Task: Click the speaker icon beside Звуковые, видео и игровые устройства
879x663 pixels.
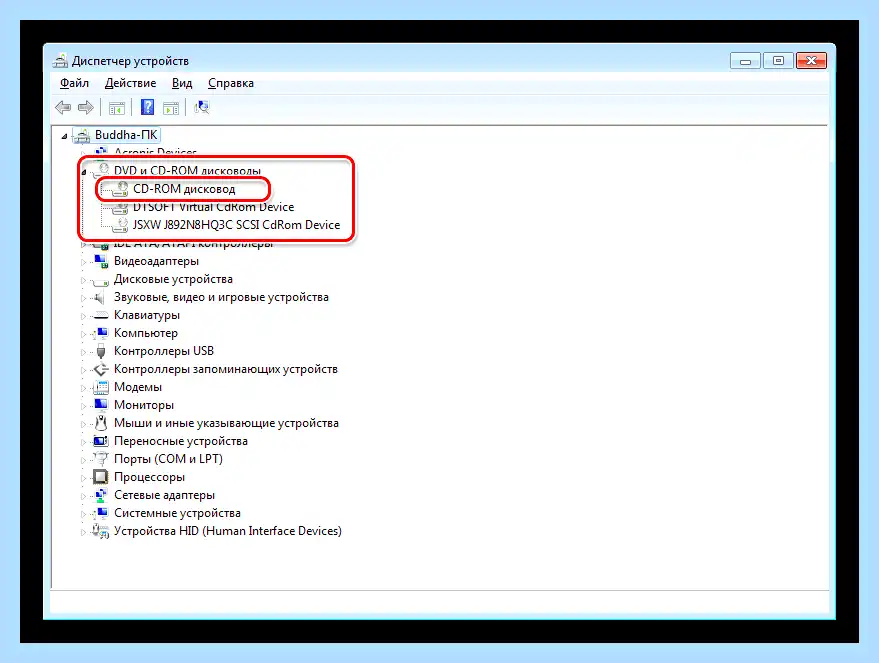Action: click(101, 297)
